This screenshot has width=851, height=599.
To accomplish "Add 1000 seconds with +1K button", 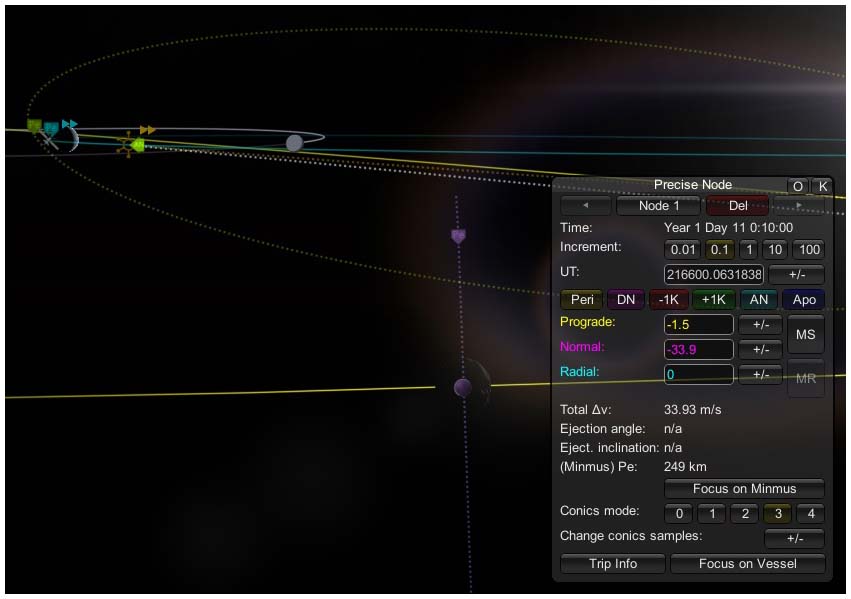I will [714, 300].
